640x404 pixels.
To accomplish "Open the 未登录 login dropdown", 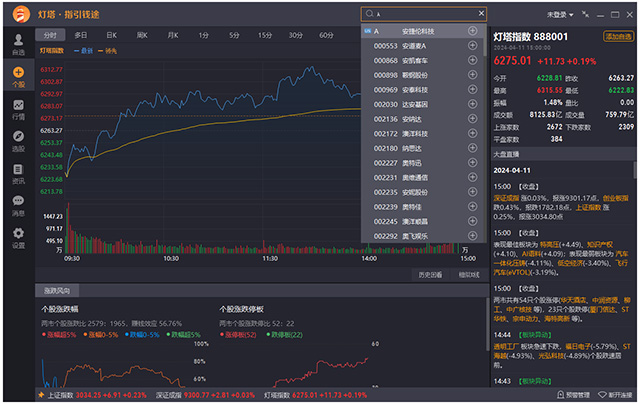I will coord(560,15).
